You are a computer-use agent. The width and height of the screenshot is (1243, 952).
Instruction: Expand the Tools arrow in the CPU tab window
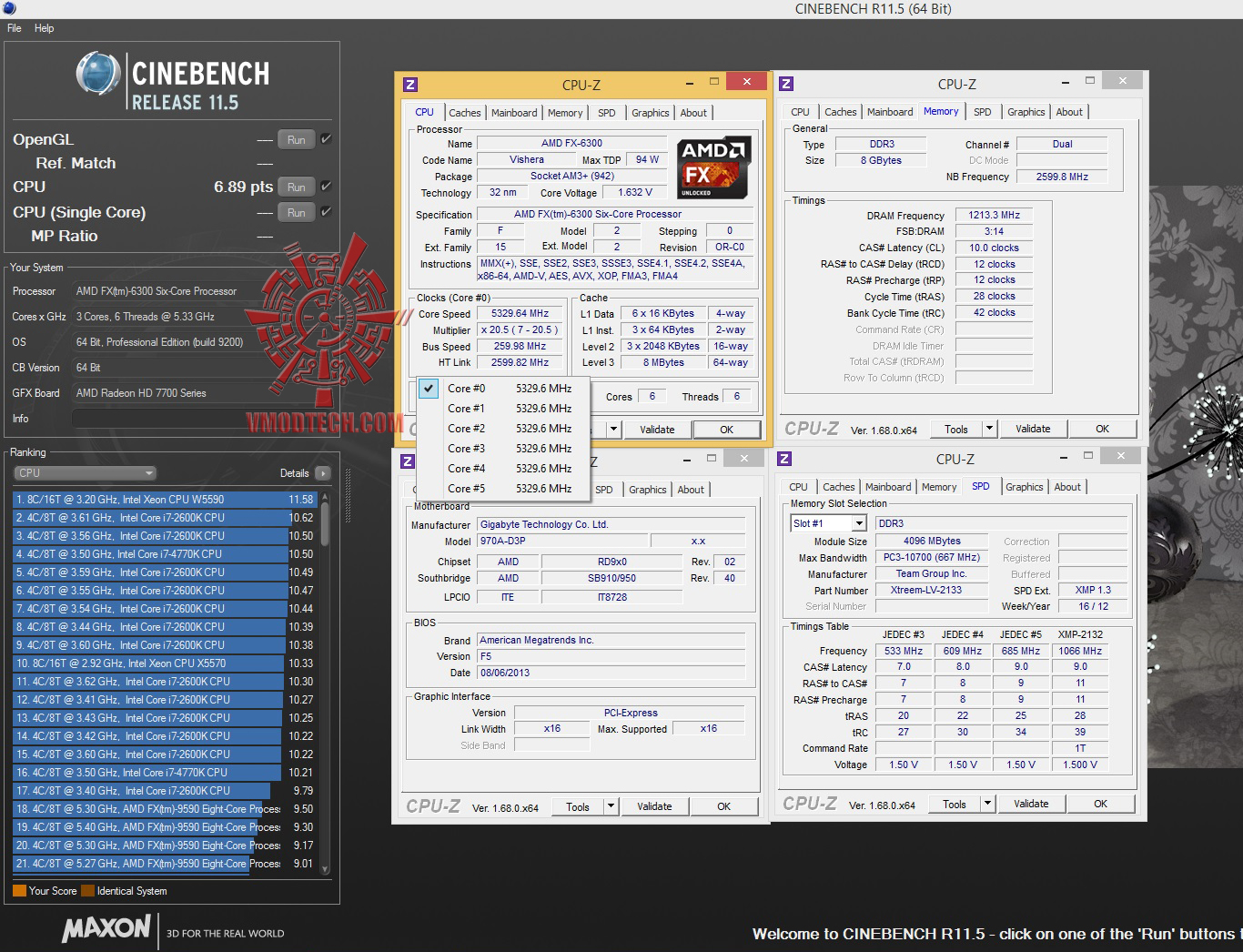coord(613,430)
